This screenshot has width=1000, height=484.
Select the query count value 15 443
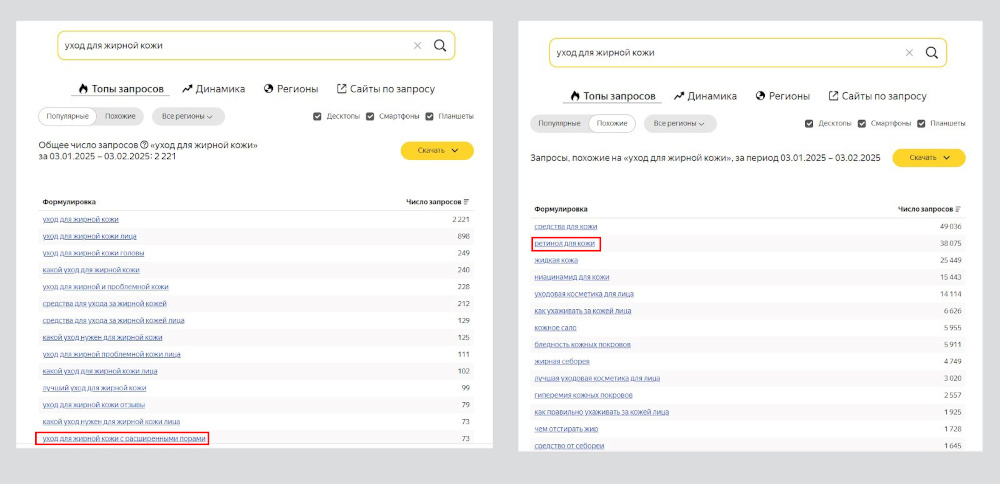click(x=951, y=277)
